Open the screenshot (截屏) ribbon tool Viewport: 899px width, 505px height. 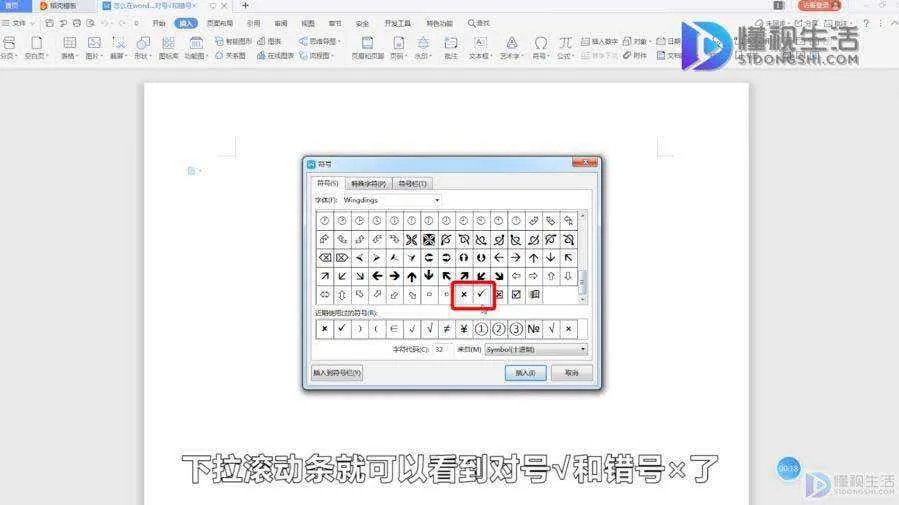118,48
